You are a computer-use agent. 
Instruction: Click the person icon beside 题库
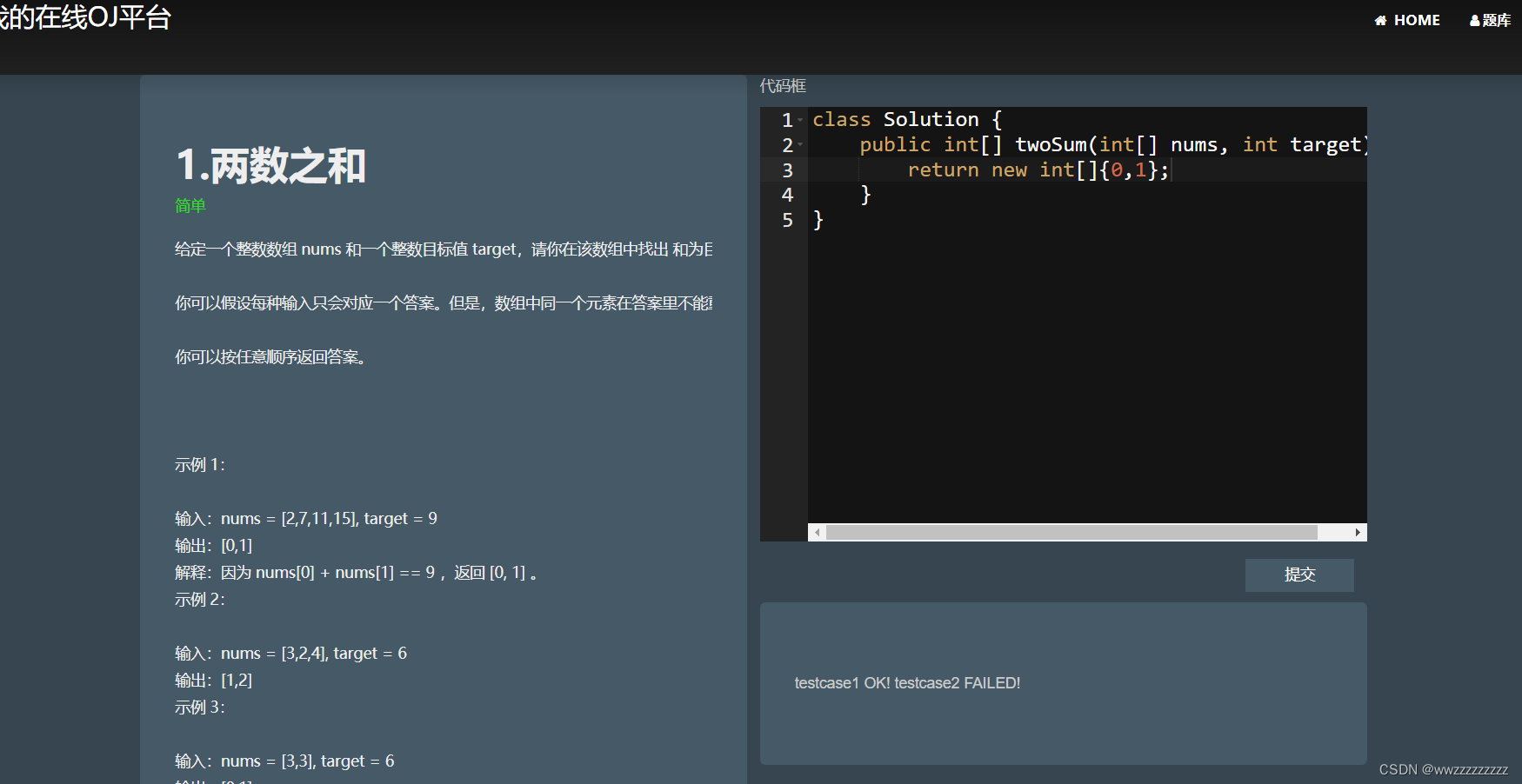point(1473,19)
